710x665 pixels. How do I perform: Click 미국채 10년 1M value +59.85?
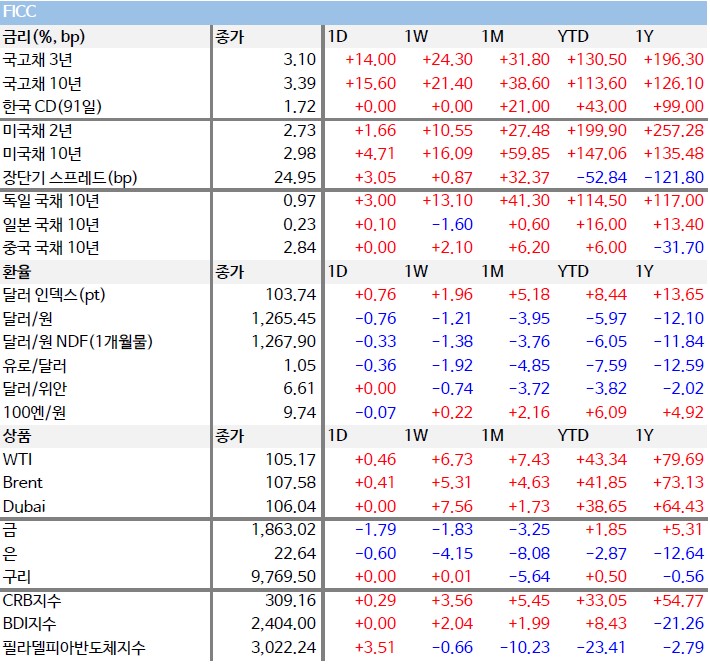524,153
